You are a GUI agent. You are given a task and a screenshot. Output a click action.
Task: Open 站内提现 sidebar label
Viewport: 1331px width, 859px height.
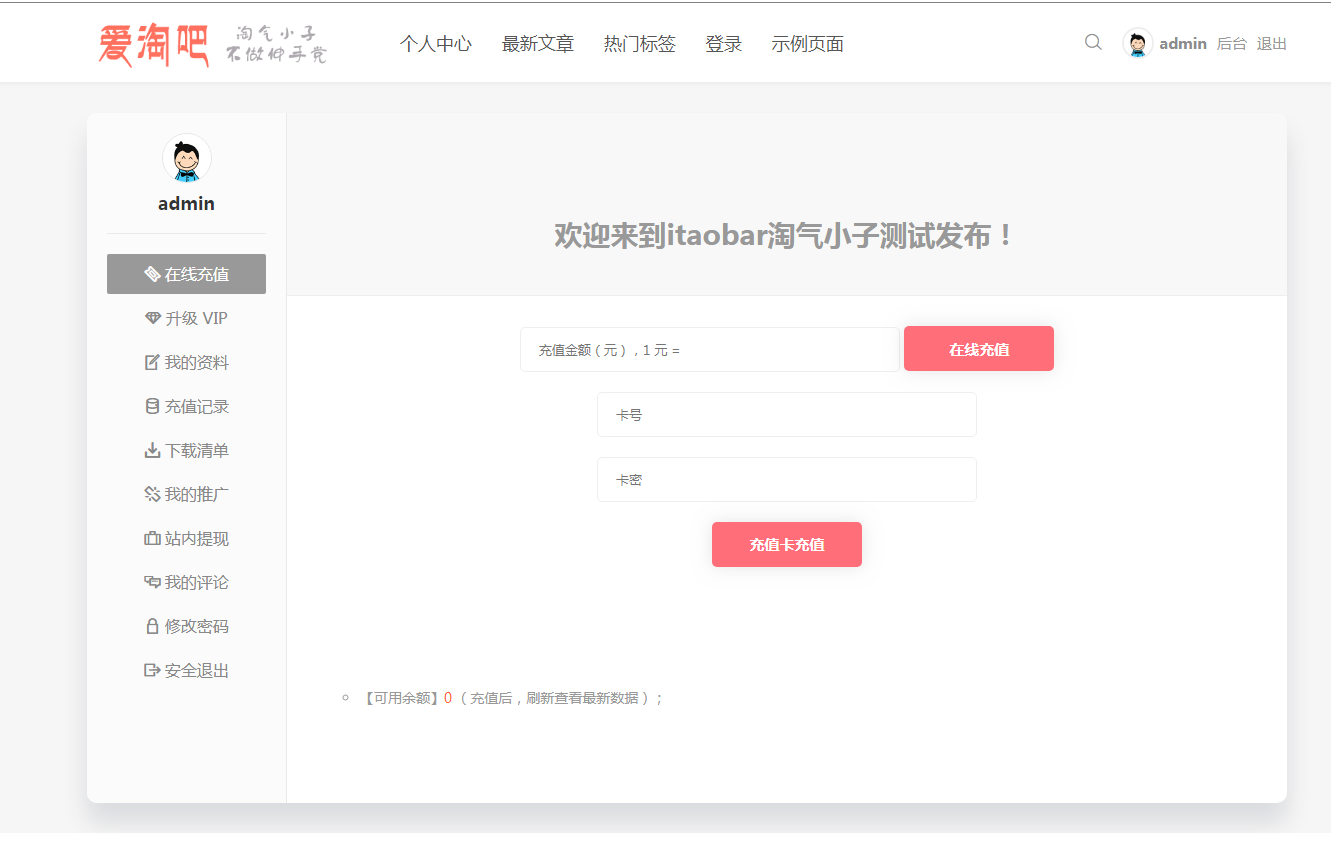coord(197,538)
